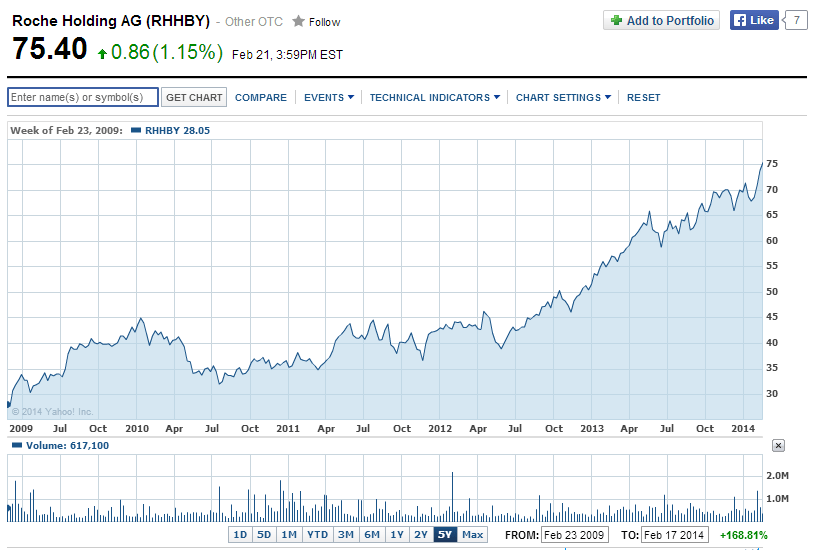Screen dimensions: 822x550
Task: Select the 3M time range
Action: pyautogui.click(x=345, y=535)
